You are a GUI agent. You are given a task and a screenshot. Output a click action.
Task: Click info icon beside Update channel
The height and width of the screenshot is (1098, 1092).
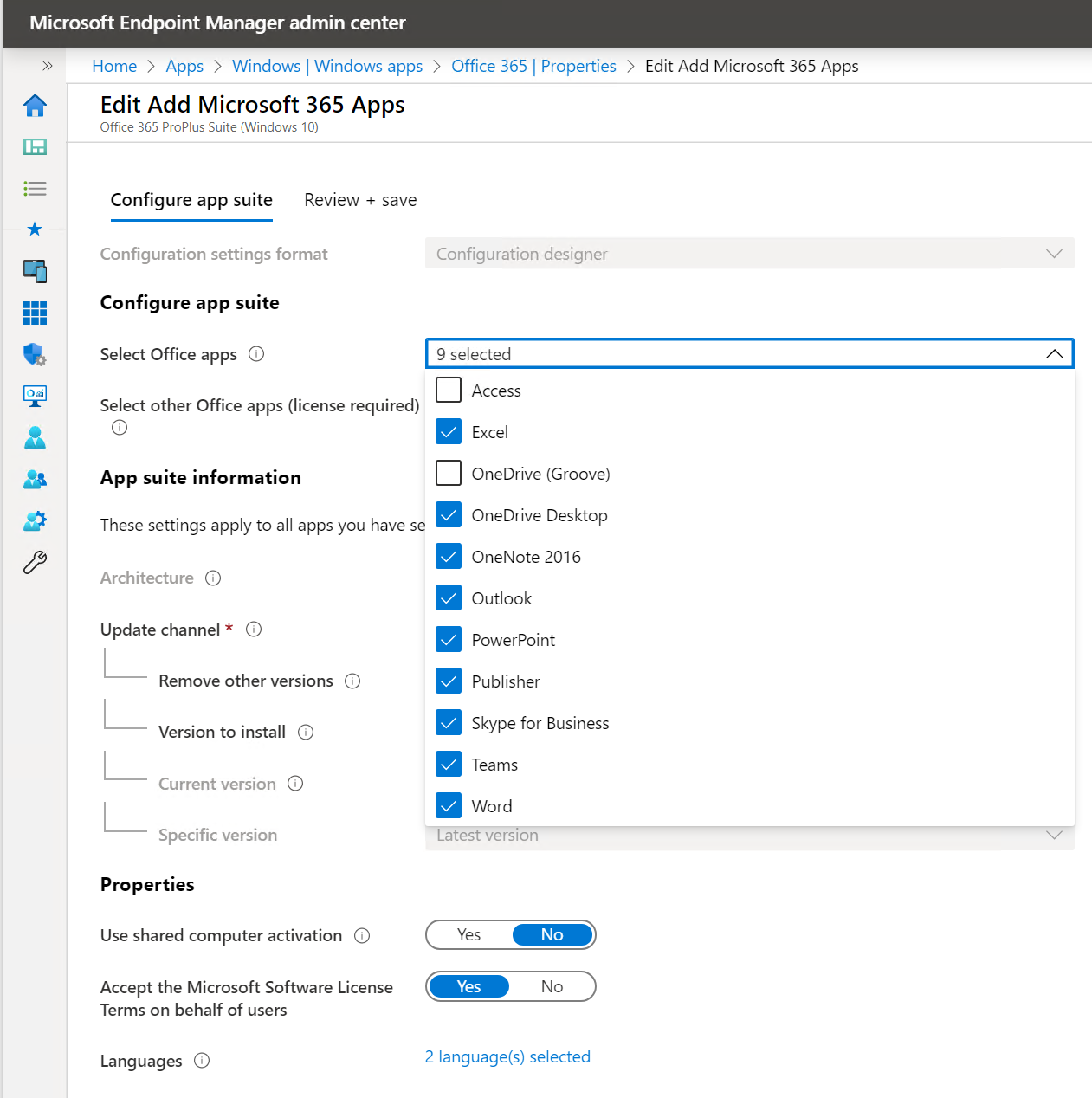254,630
